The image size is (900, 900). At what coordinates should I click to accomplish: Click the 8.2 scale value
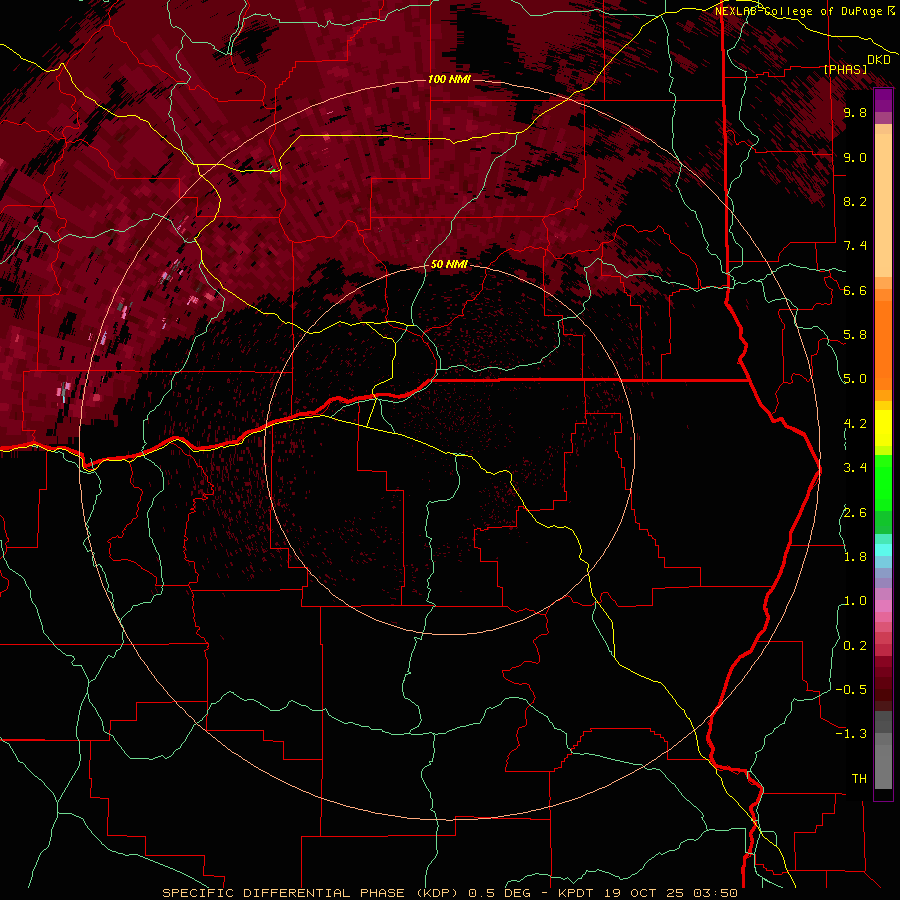point(855,201)
